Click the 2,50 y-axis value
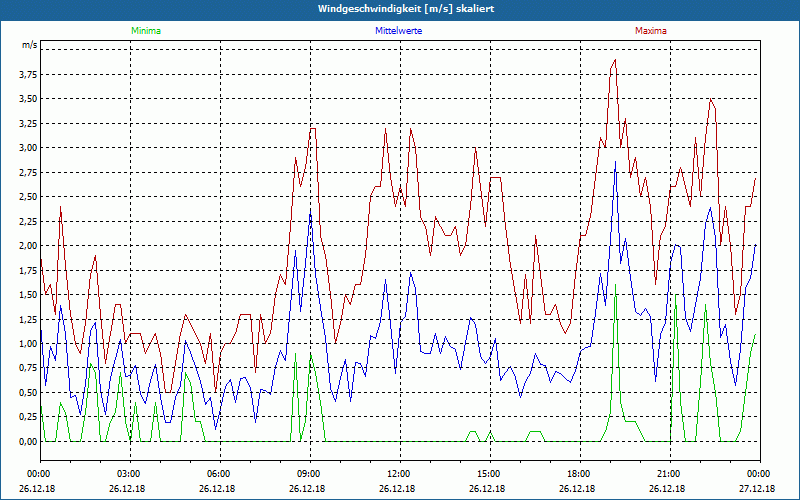Screen dimensions: 800x500 28,197
